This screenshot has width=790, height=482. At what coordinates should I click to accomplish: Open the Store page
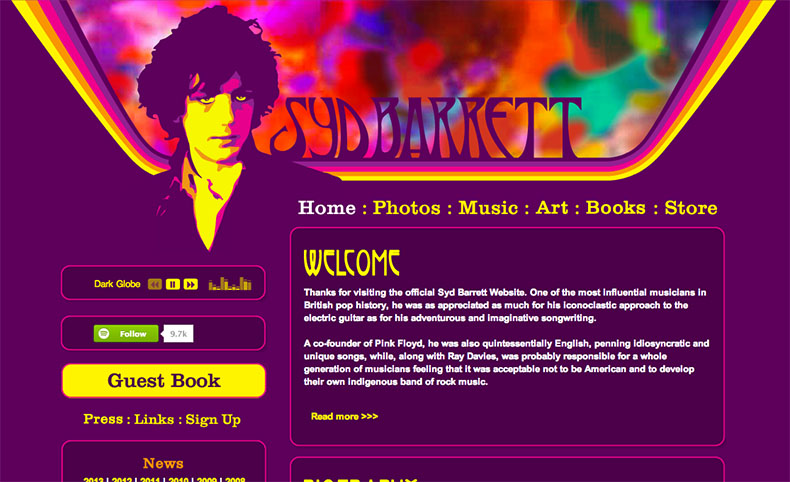(691, 208)
